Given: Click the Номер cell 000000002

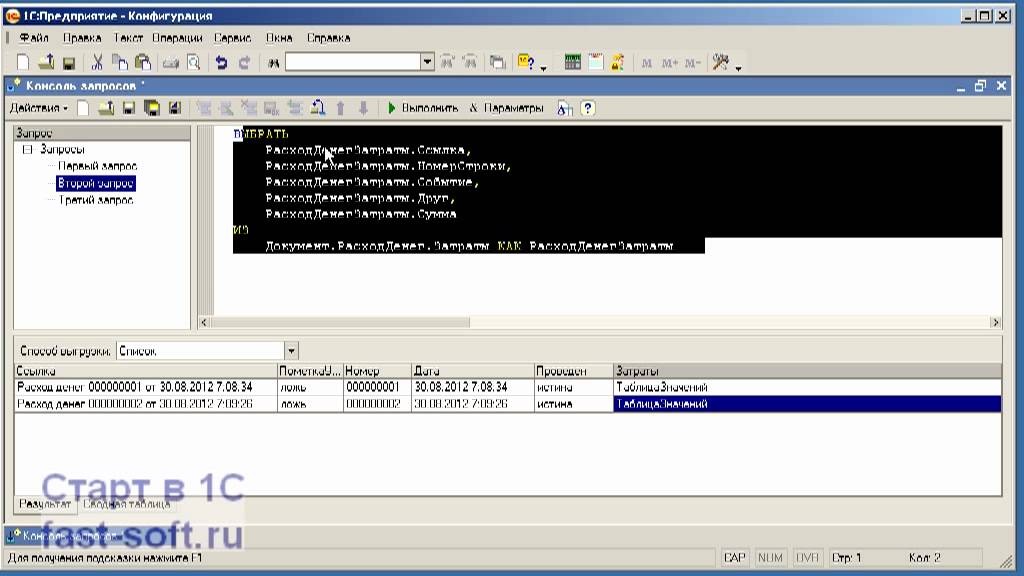Looking at the screenshot, I should tap(377, 404).
